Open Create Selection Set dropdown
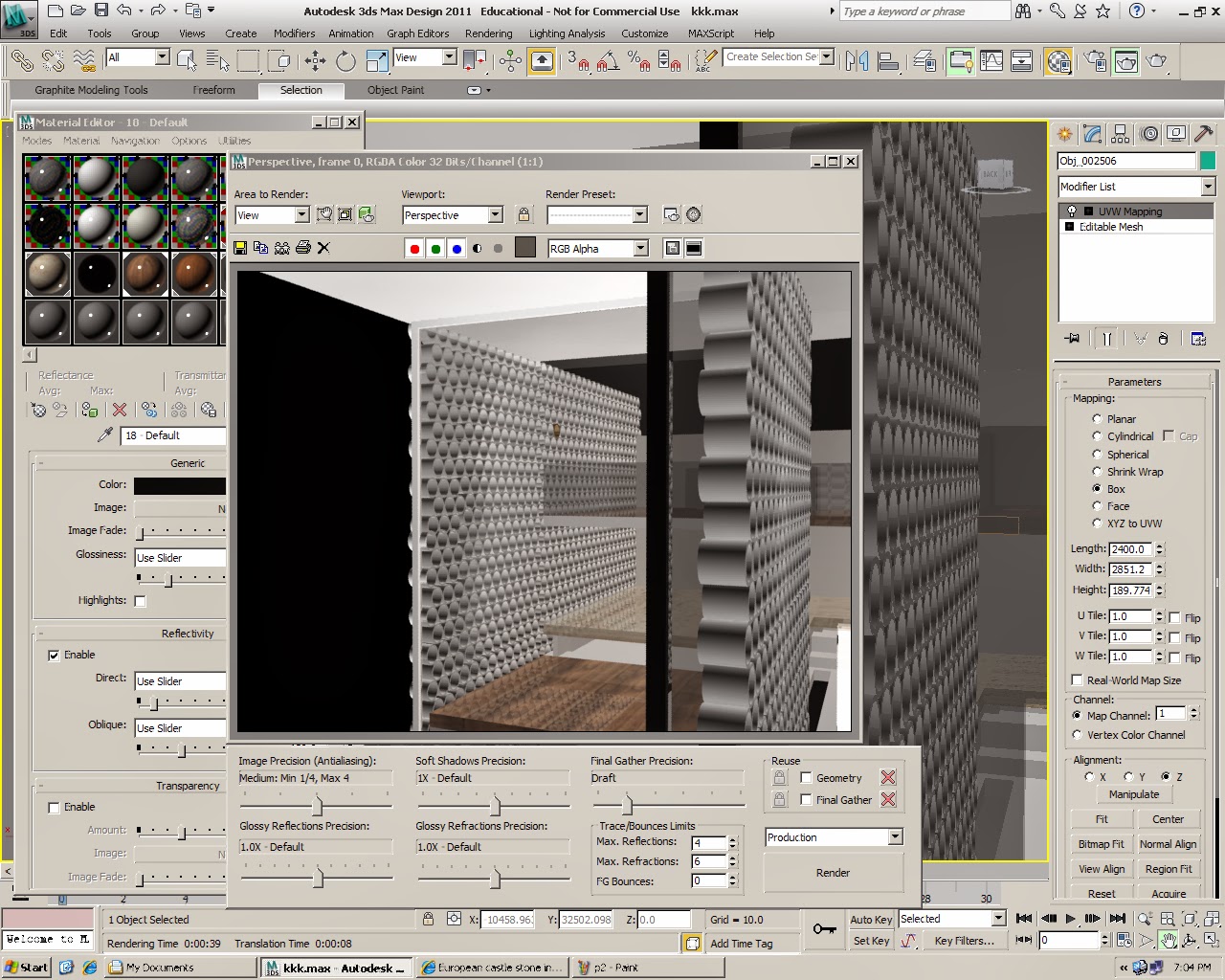Image resolution: width=1225 pixels, height=980 pixels. click(x=827, y=56)
